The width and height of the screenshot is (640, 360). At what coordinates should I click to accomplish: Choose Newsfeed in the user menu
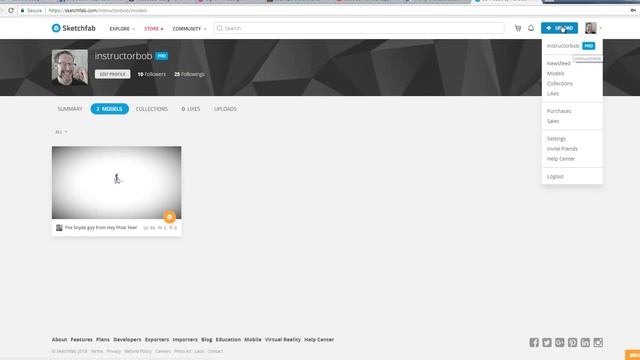559,63
